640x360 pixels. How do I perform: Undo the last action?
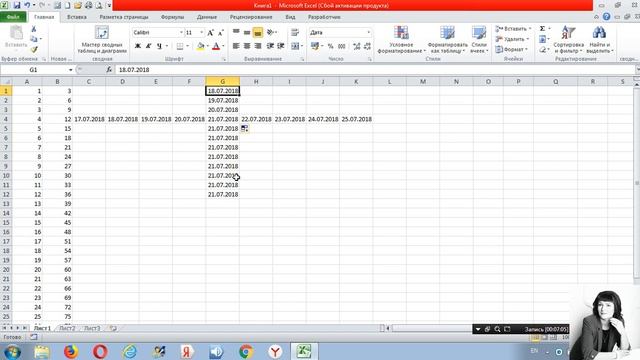click(28, 5)
